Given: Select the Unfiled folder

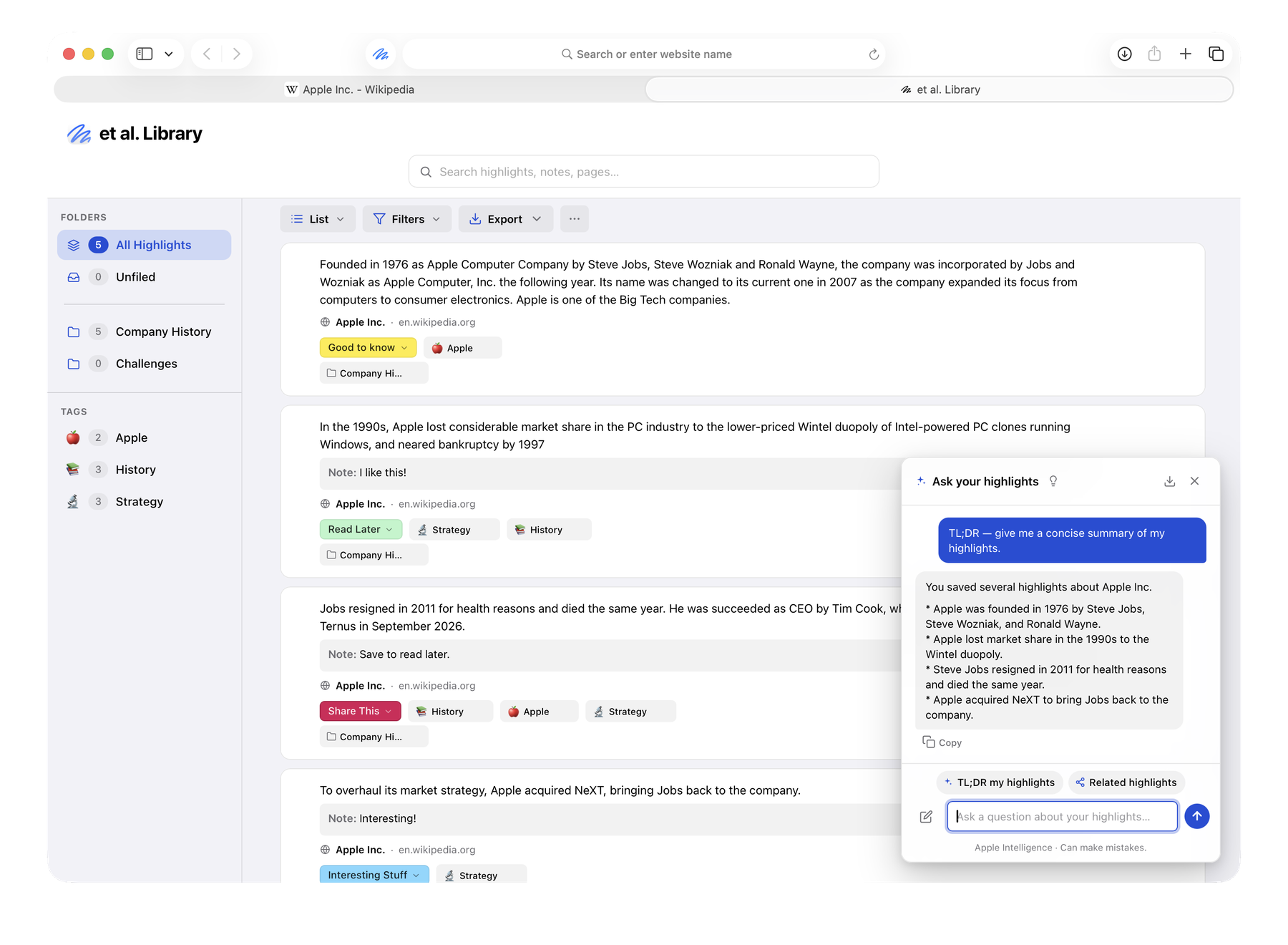Looking at the screenshot, I should [x=144, y=277].
